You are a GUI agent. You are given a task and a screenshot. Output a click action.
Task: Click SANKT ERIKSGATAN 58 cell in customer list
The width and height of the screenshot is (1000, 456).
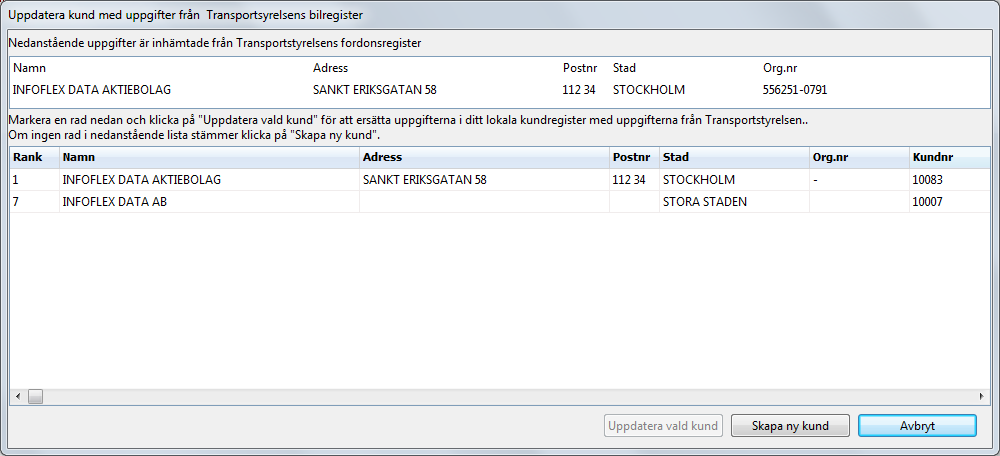(x=484, y=180)
